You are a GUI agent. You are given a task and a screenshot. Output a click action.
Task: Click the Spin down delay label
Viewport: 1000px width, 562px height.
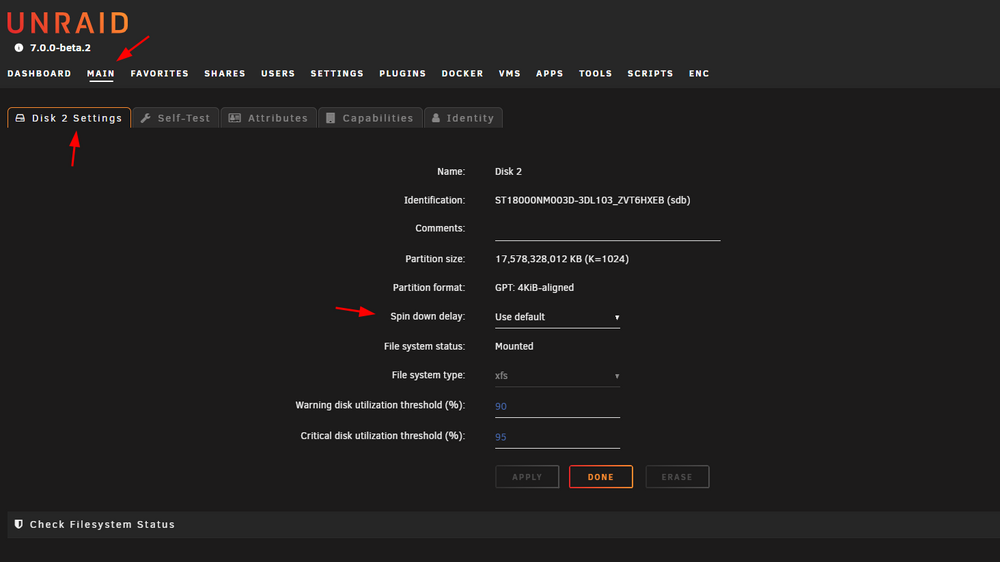pos(427,316)
